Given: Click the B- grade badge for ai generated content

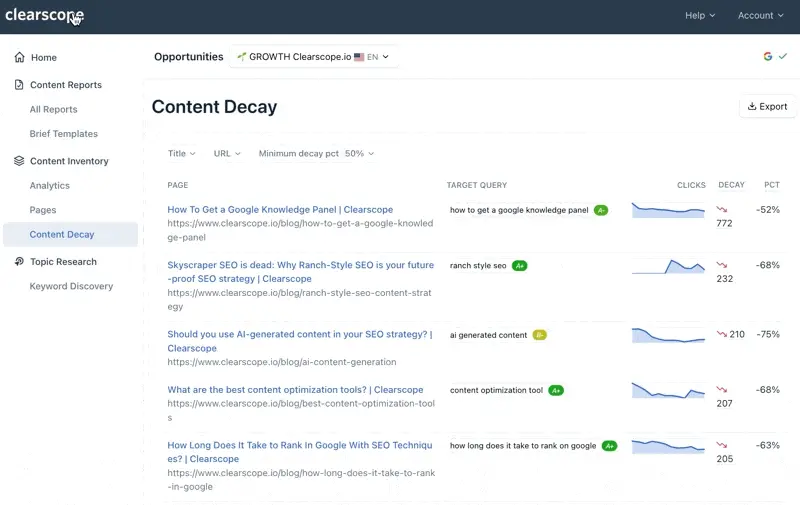Looking at the screenshot, I should click(x=539, y=335).
